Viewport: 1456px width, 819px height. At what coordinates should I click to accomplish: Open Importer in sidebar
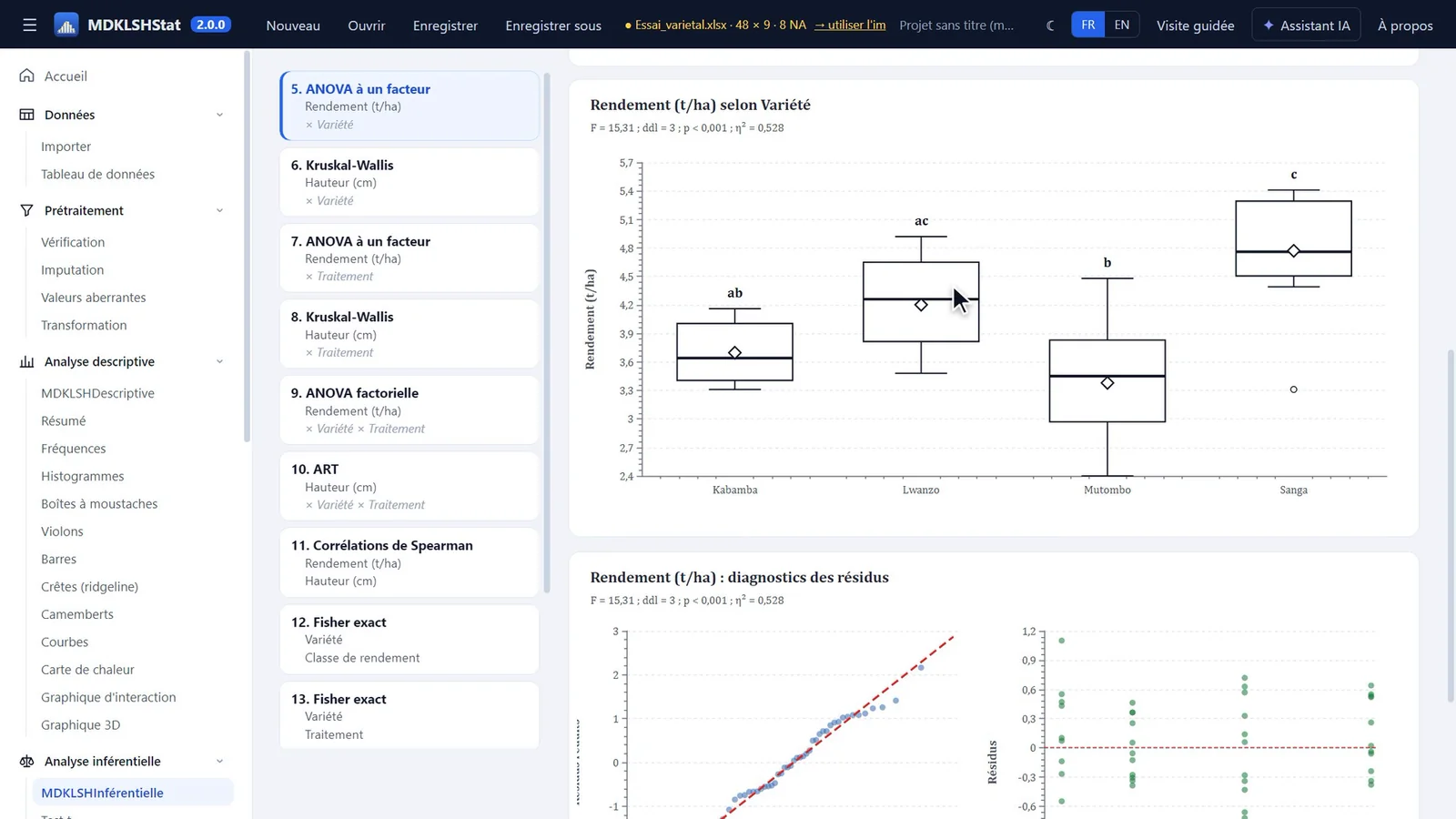pos(66,147)
